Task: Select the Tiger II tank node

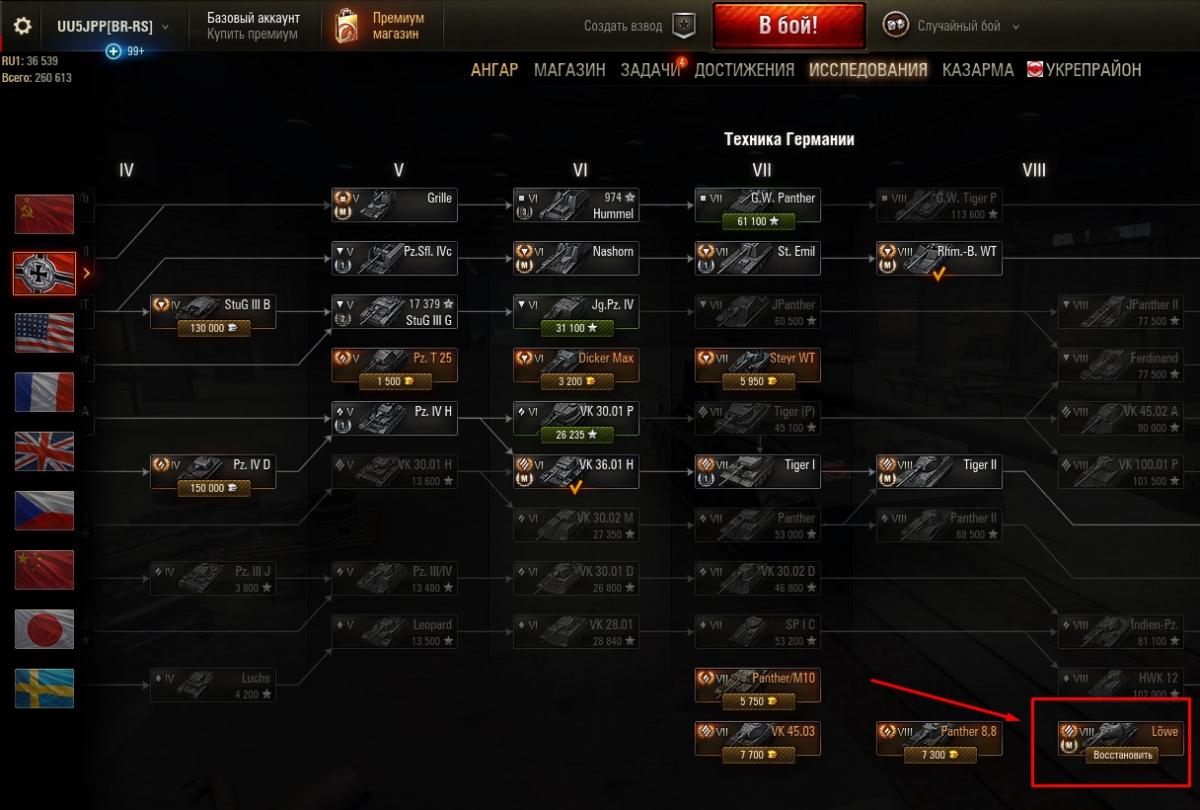Action: (x=939, y=471)
